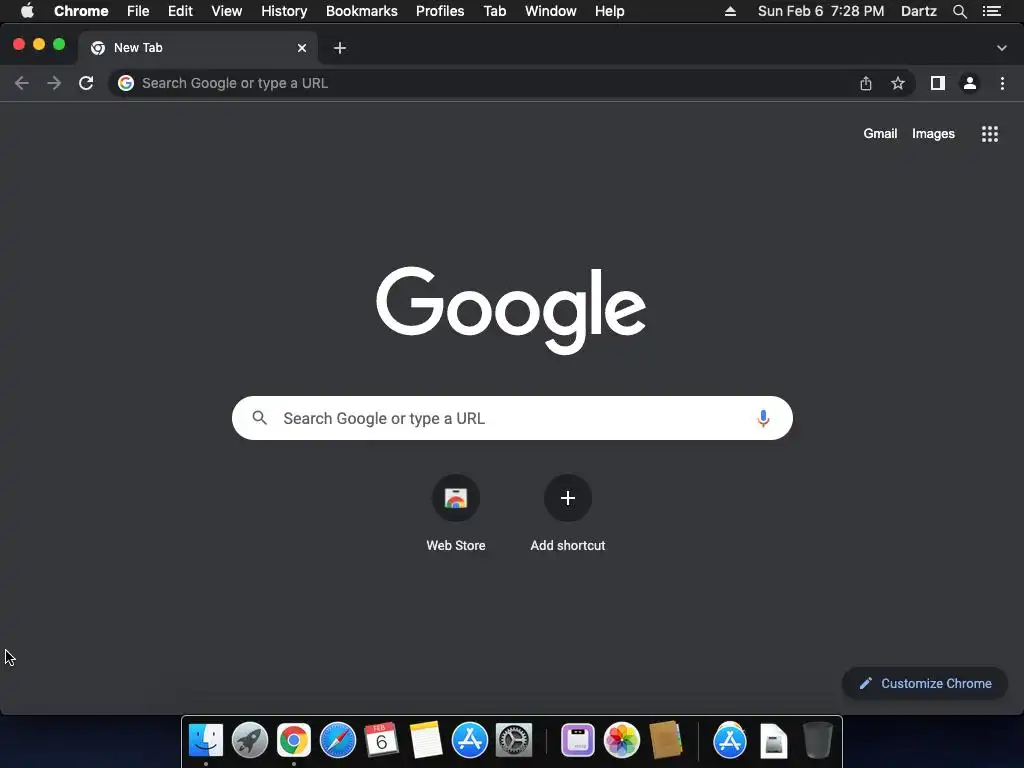Start voice search with microphone
Screen dimensions: 1024x768
[763, 418]
